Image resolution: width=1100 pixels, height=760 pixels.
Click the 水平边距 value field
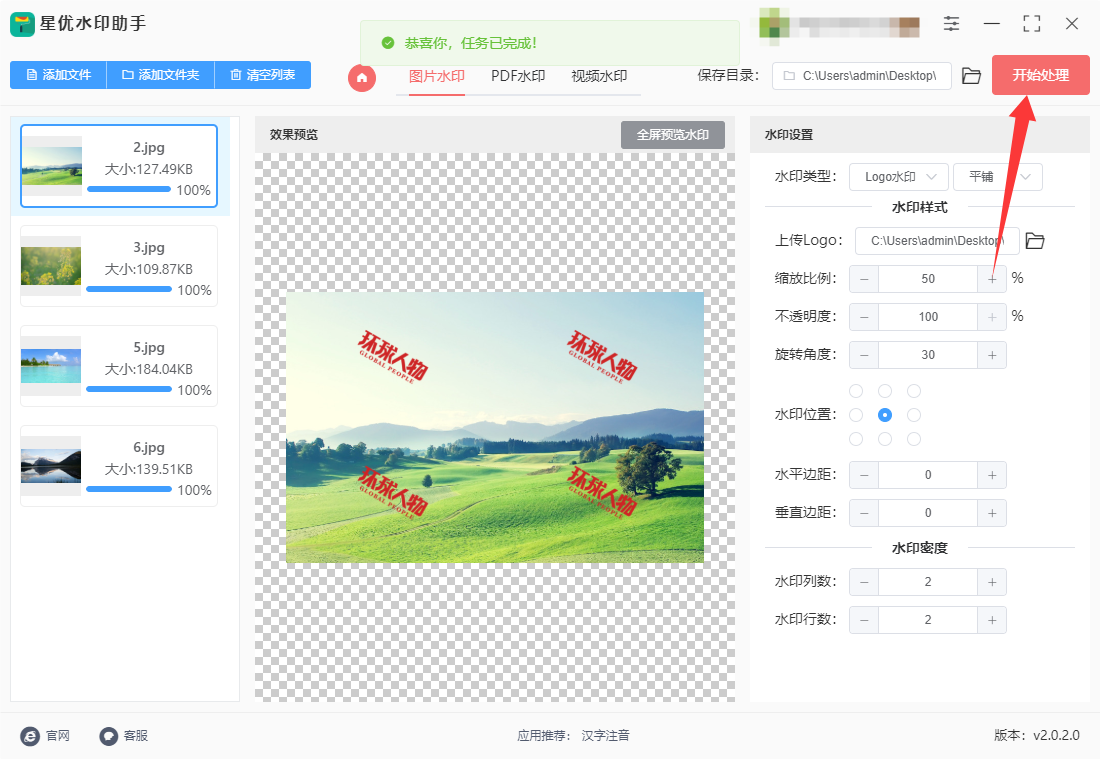(927, 475)
